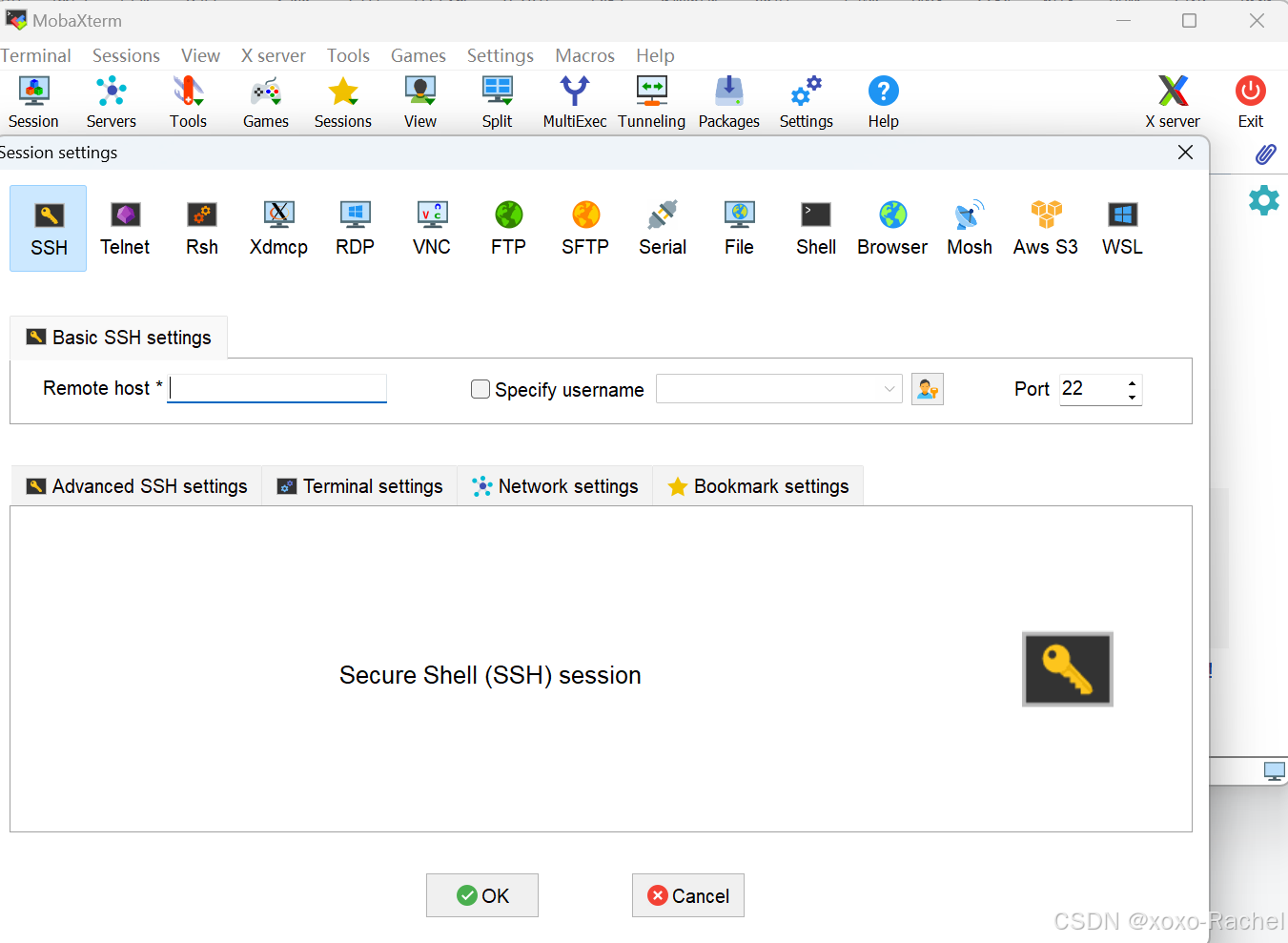Screen dimensions: 1288x943
Task: Click the Help question mark icon
Action: tap(884, 102)
